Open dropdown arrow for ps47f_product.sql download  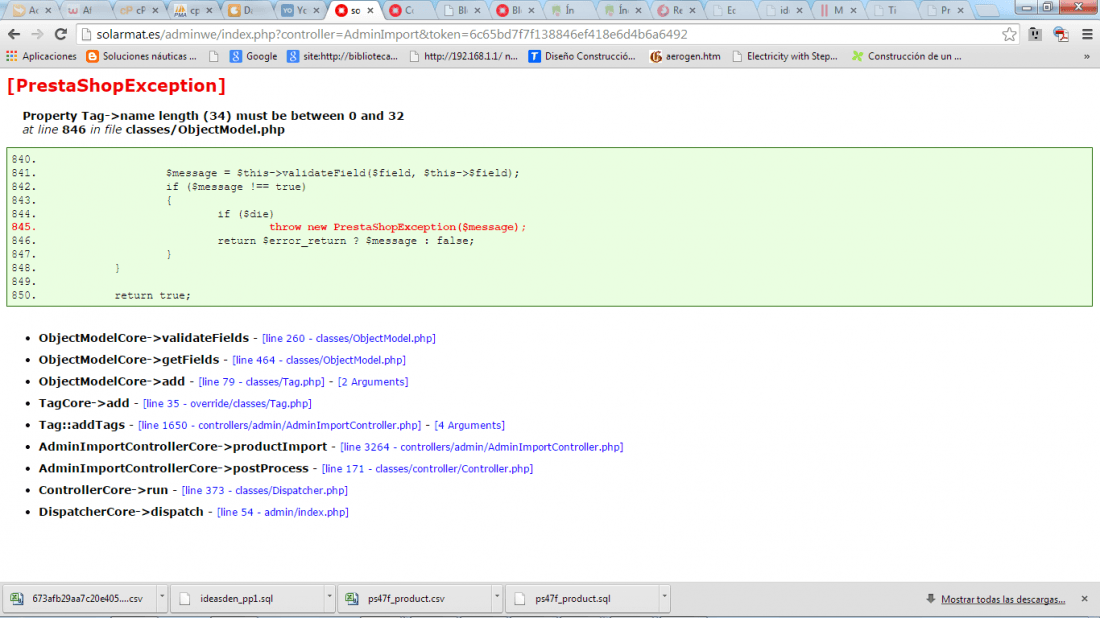(664, 598)
